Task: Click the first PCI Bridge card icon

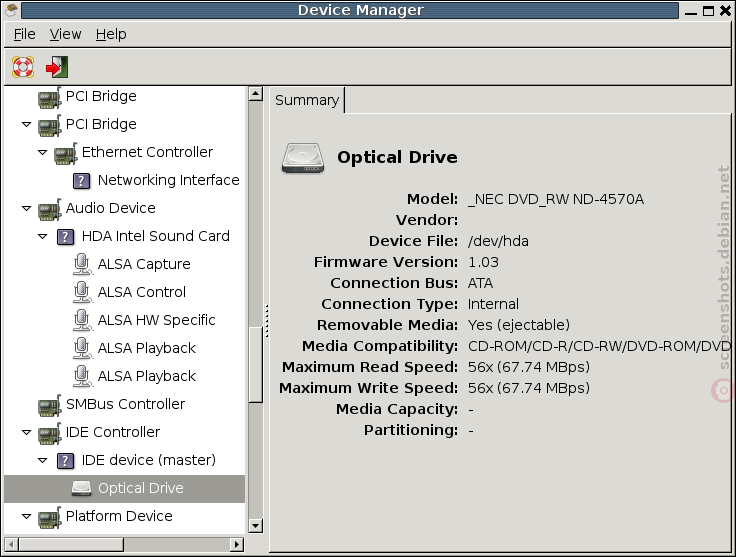Action: point(49,97)
